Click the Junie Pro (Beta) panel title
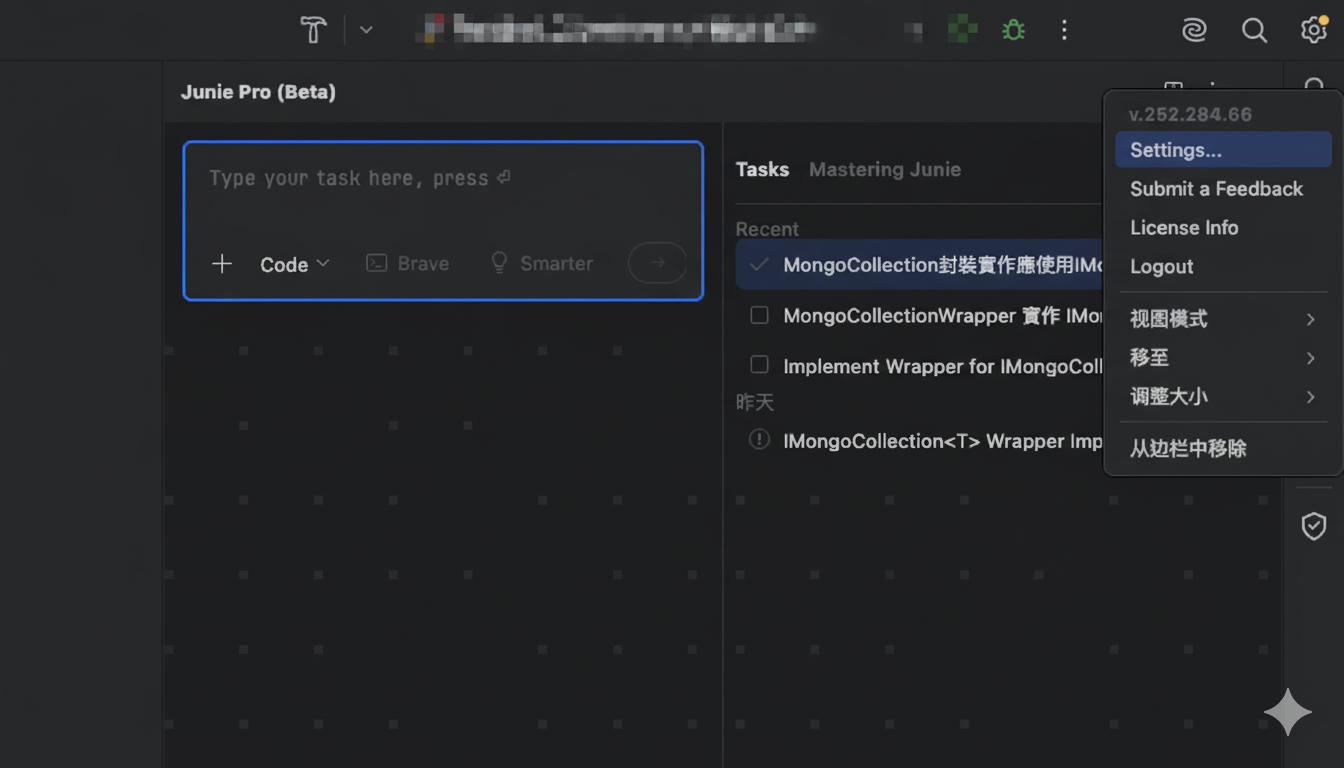1344x768 pixels. 258,92
